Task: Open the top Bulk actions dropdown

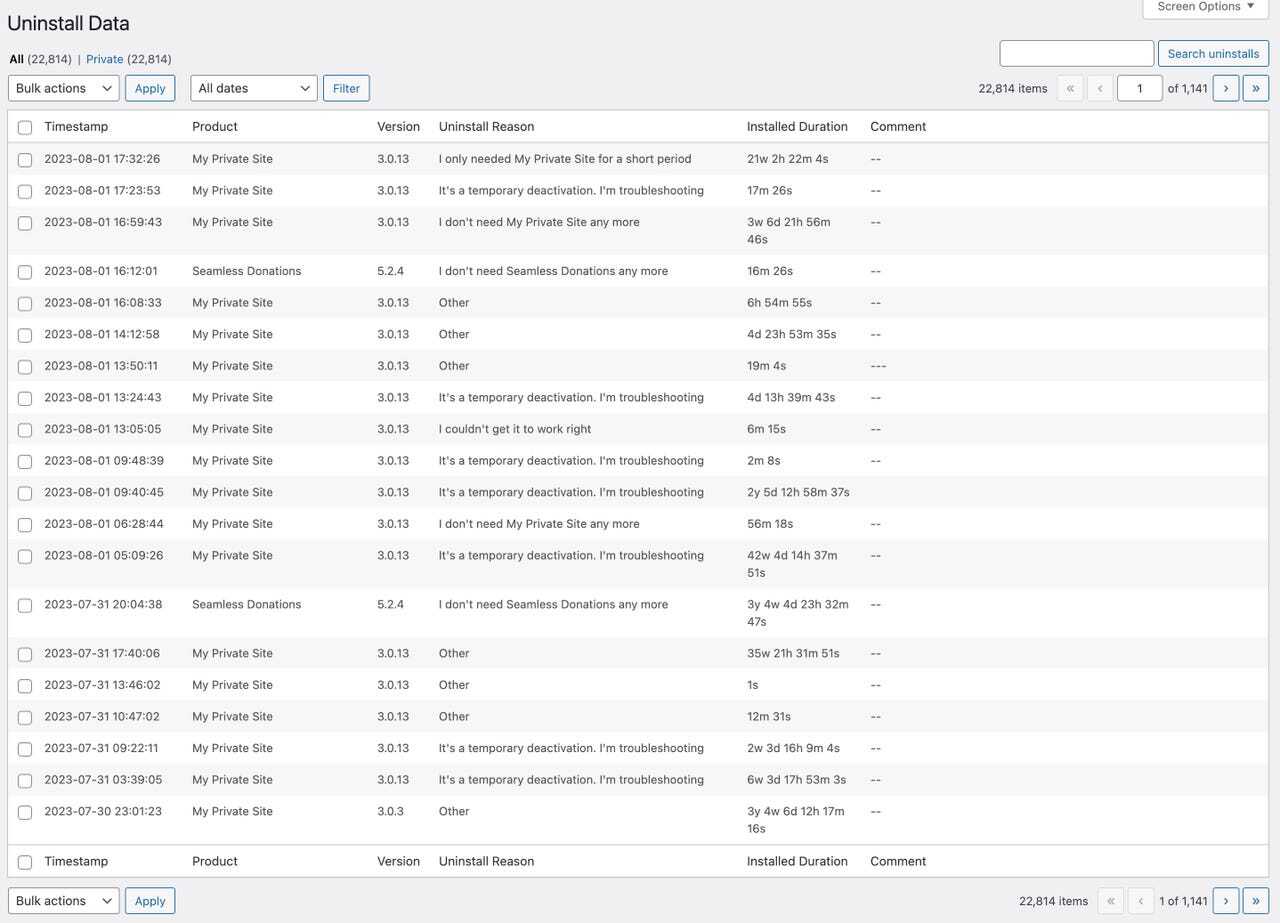Action: pyautogui.click(x=64, y=88)
